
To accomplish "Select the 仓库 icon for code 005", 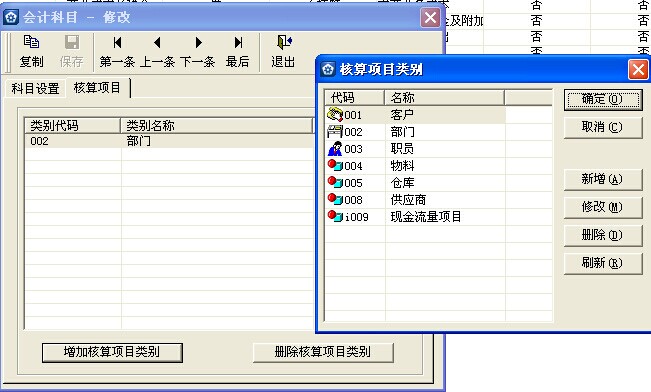I will point(335,182).
